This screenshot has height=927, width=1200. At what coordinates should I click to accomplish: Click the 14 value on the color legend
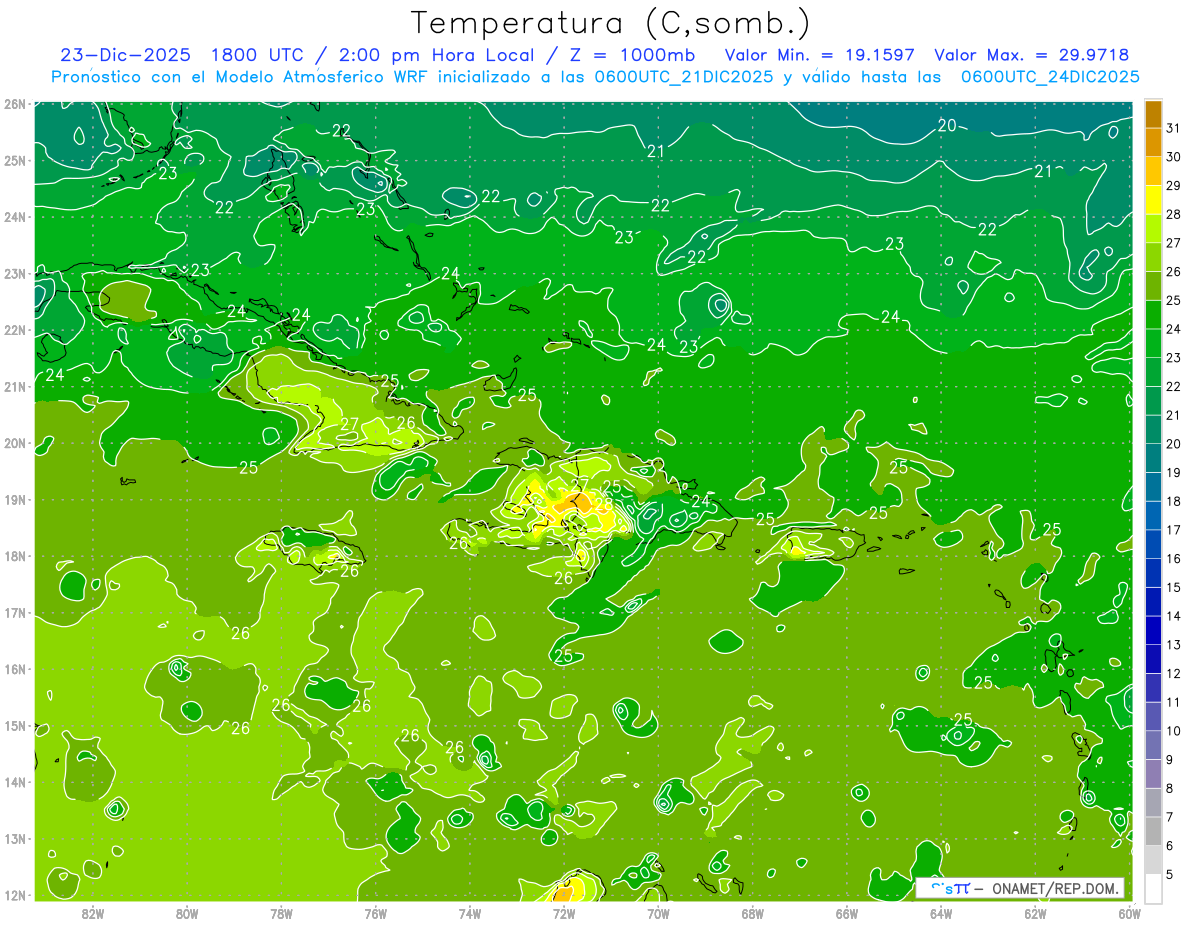(1174, 616)
